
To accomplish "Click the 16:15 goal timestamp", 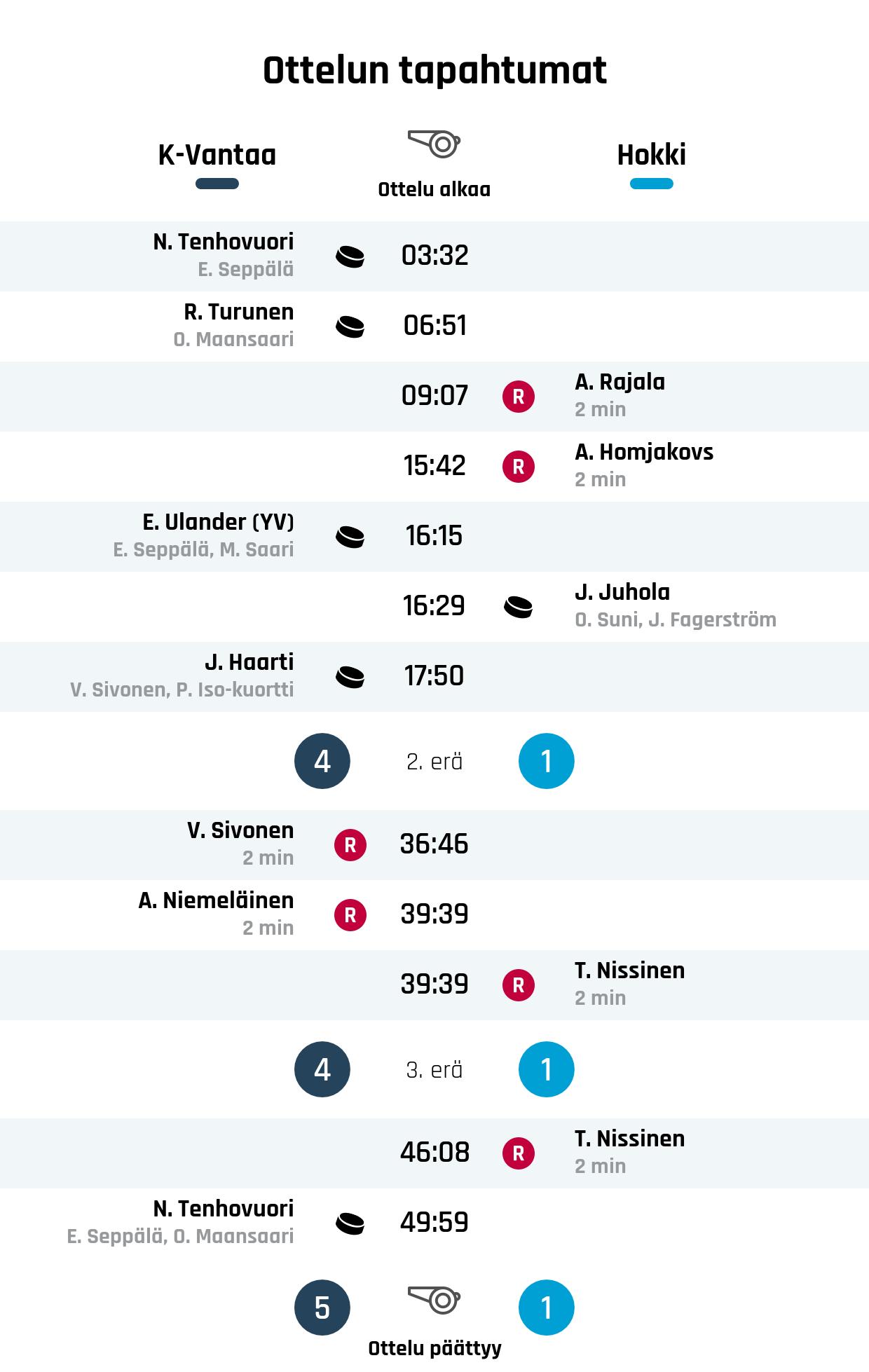I will 434,536.
